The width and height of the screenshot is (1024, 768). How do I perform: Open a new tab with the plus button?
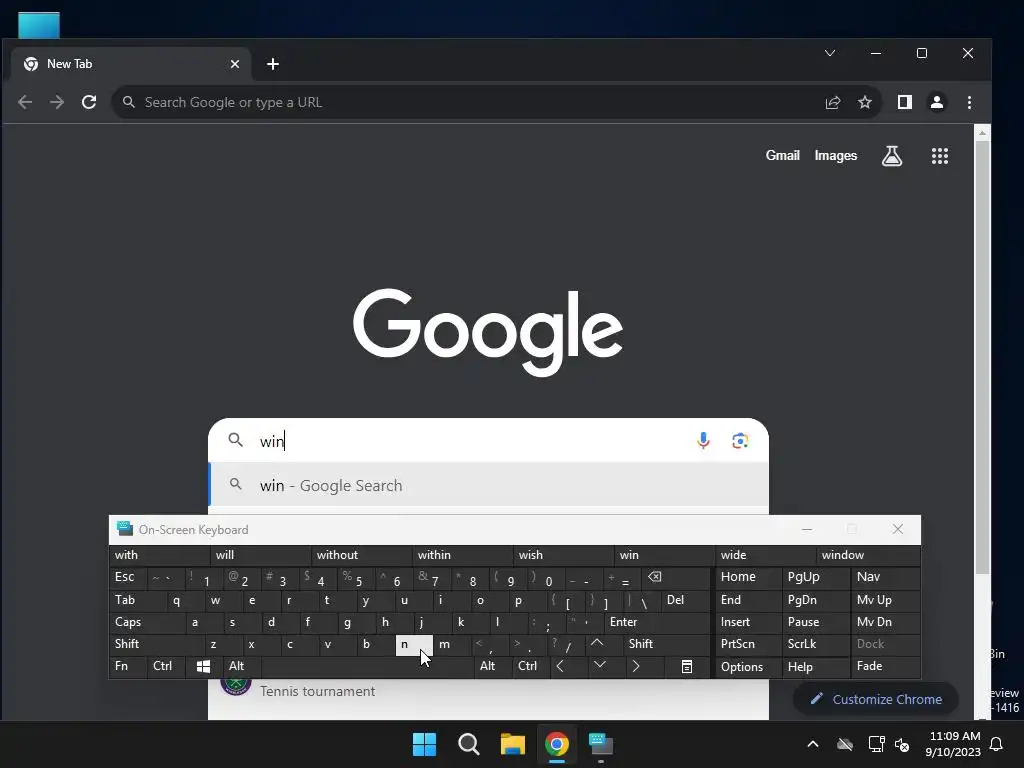(273, 64)
